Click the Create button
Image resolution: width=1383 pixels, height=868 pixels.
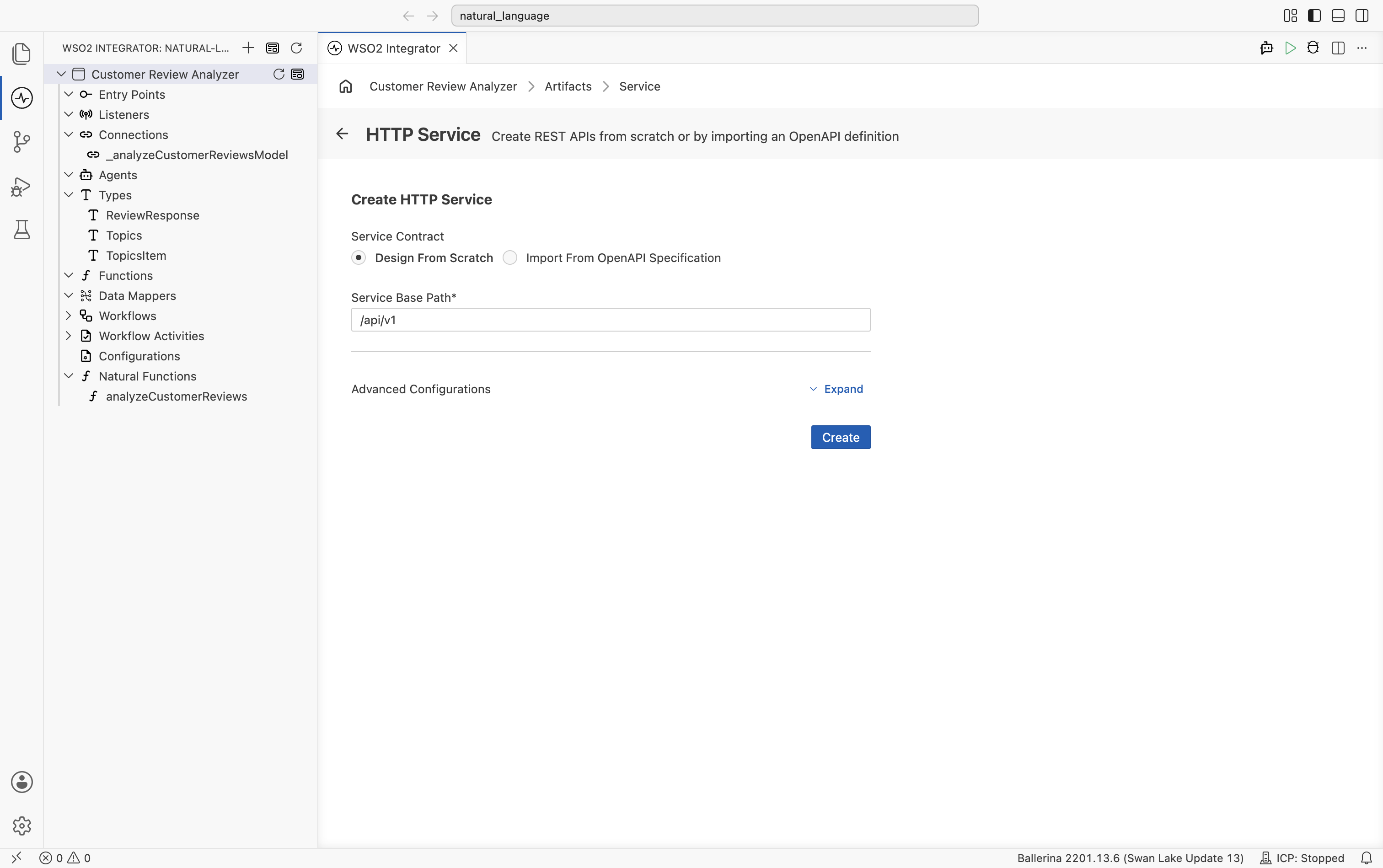point(841,438)
